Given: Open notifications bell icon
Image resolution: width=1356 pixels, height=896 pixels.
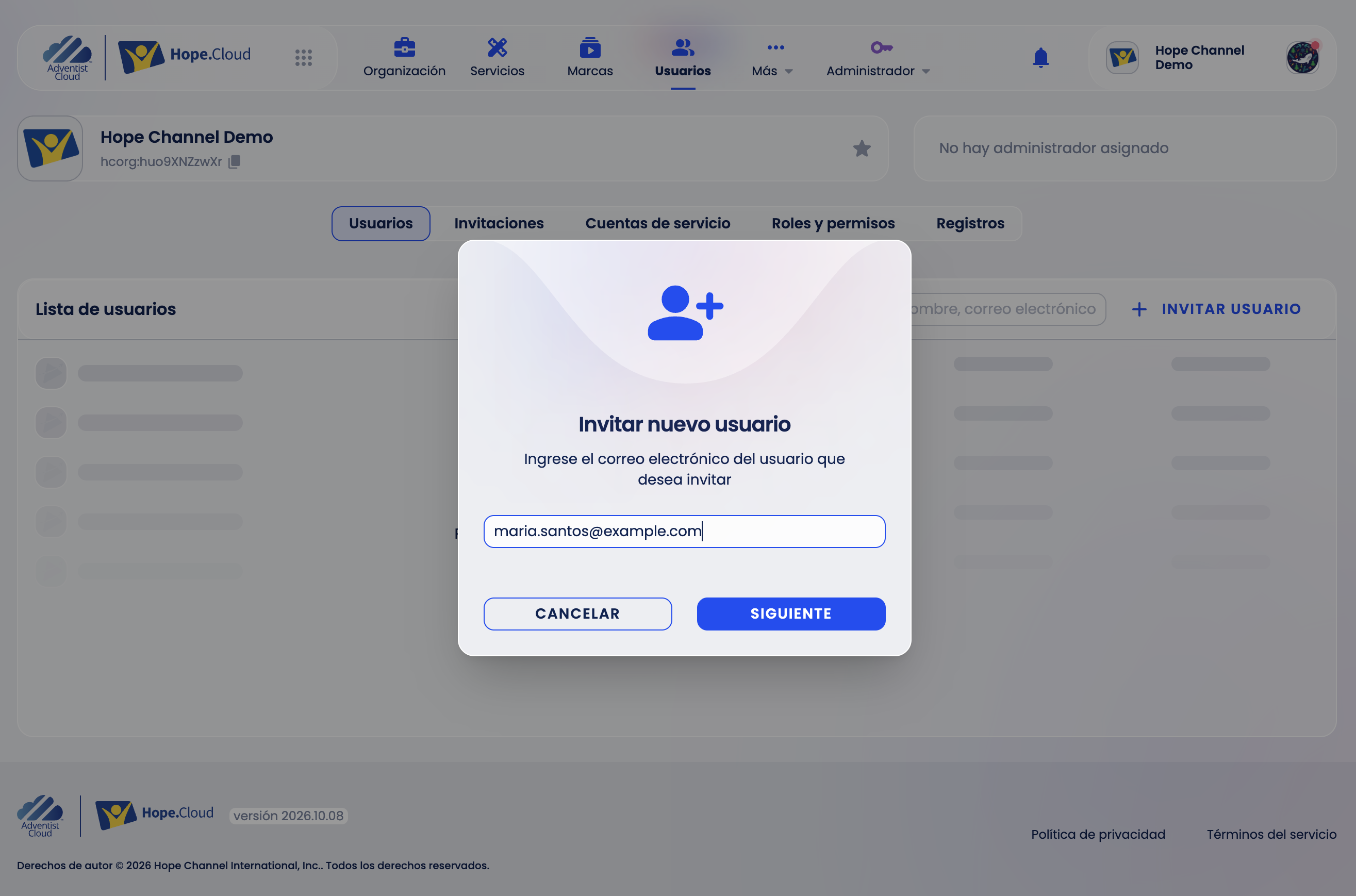Looking at the screenshot, I should click(1040, 58).
